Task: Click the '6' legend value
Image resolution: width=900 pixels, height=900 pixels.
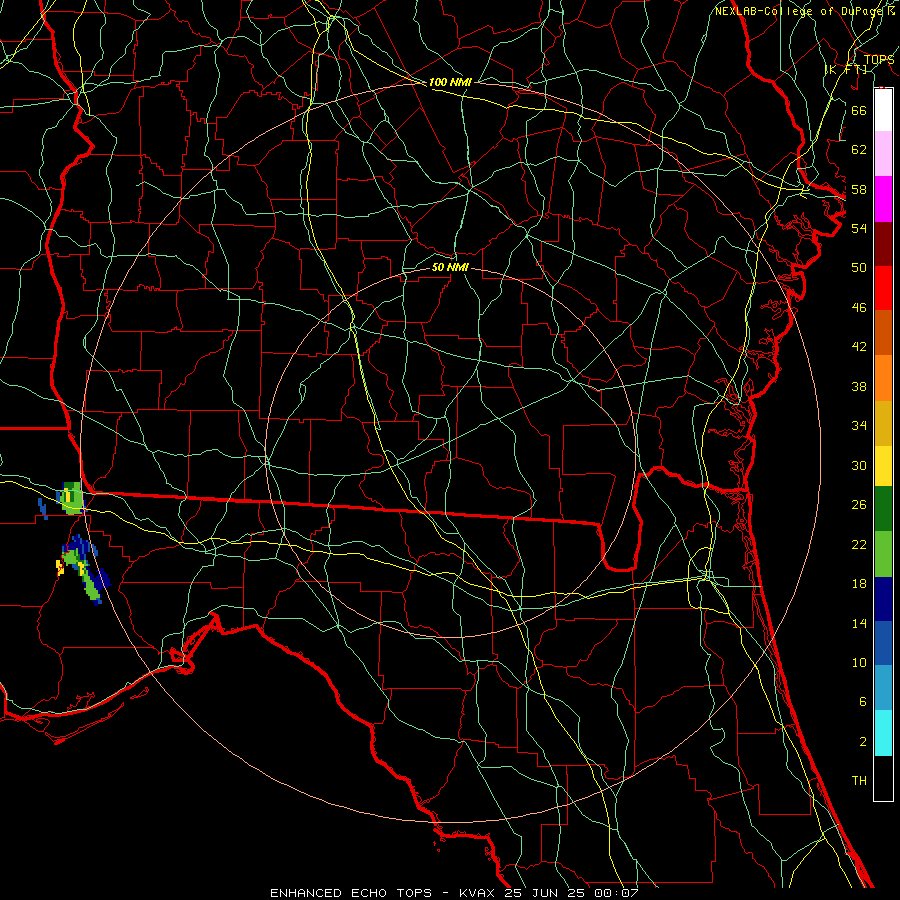Action: point(863,701)
